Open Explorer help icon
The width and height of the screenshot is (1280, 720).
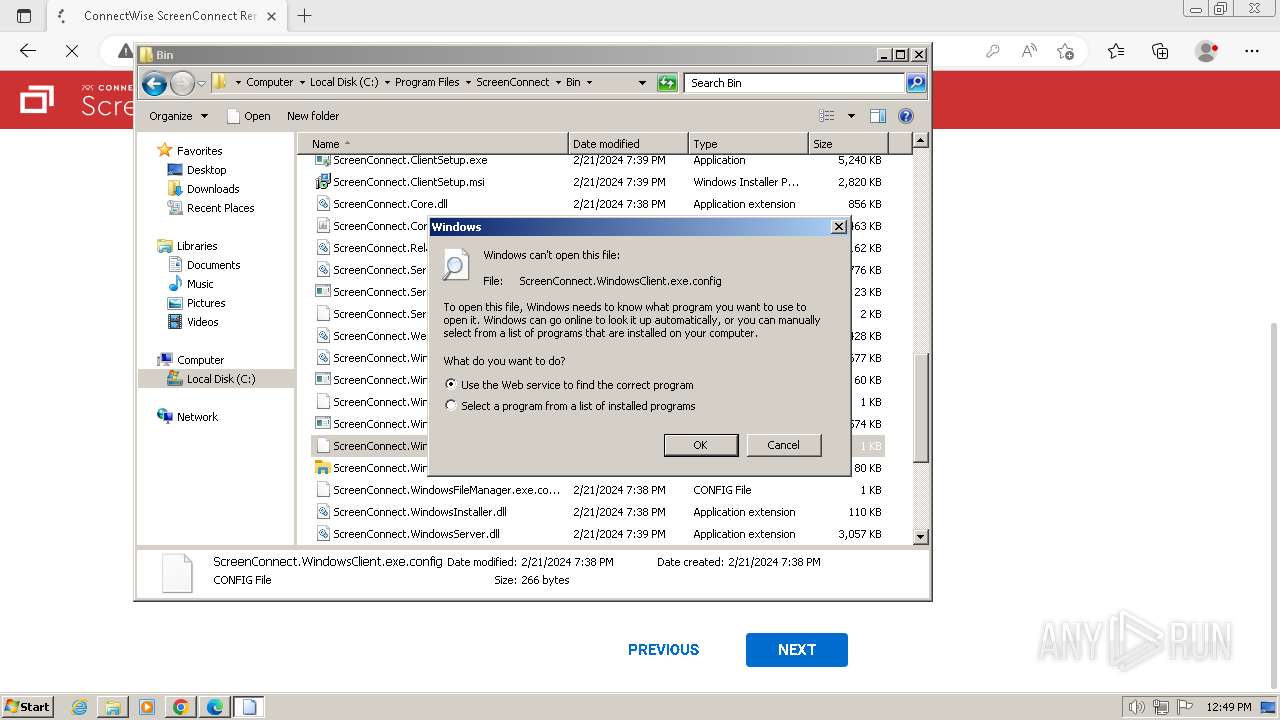(x=906, y=116)
